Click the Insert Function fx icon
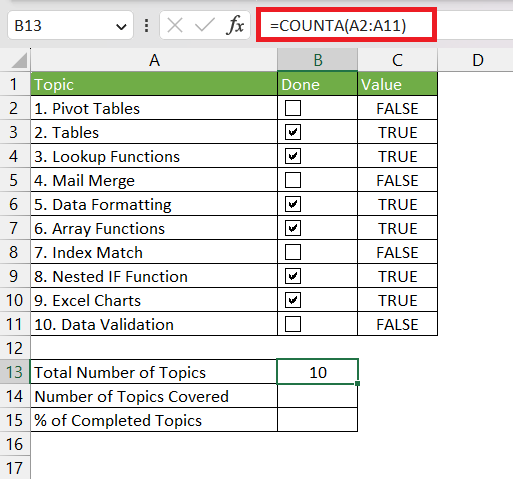 235,25
